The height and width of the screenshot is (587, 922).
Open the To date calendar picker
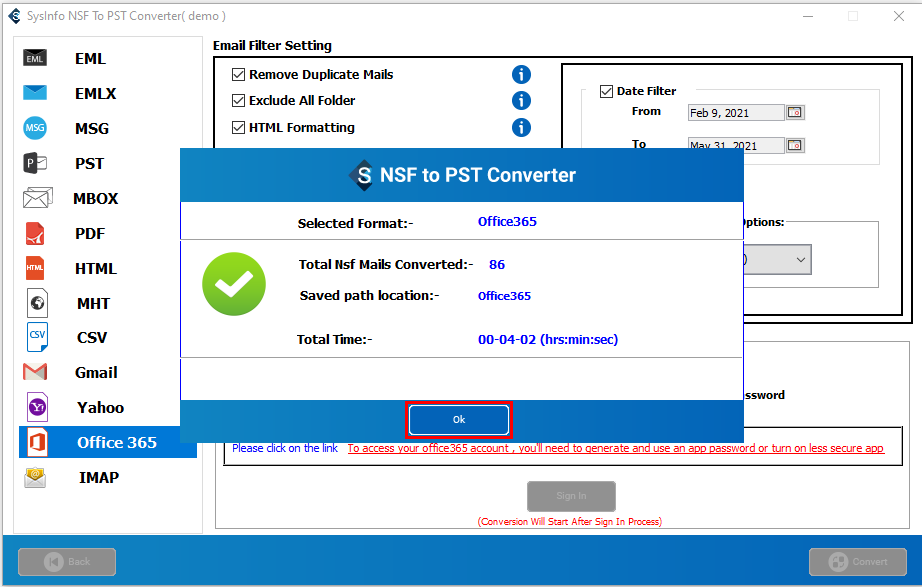pos(795,145)
